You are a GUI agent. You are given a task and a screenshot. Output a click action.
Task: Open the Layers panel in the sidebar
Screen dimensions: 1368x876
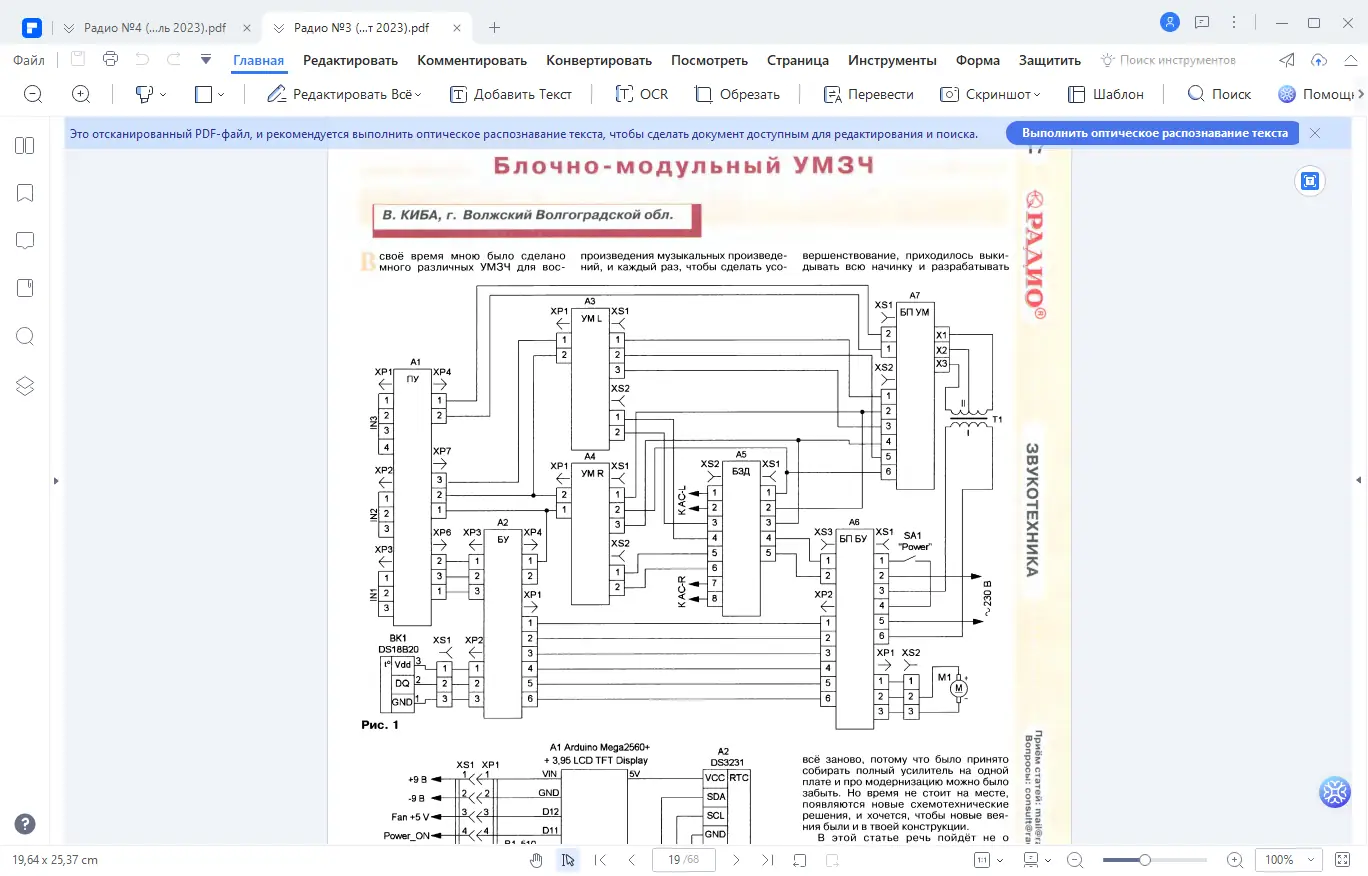[24, 385]
